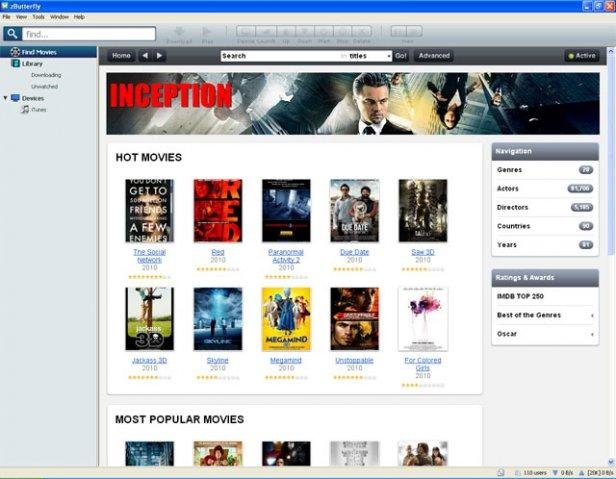The image size is (616, 479).
Task: Browse Years in Navigation panel
Action: click(x=545, y=245)
